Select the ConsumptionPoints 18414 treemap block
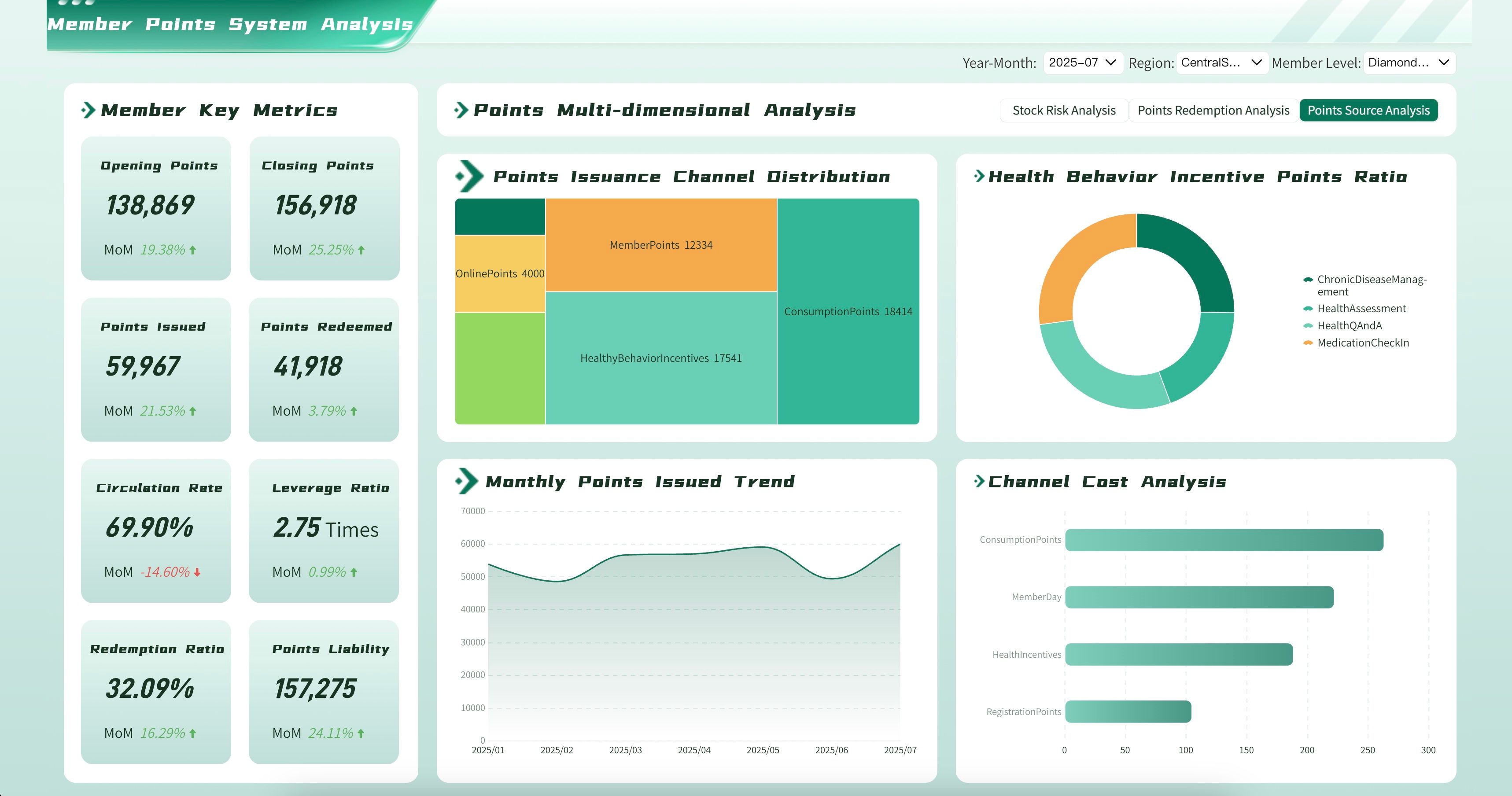 tap(848, 311)
